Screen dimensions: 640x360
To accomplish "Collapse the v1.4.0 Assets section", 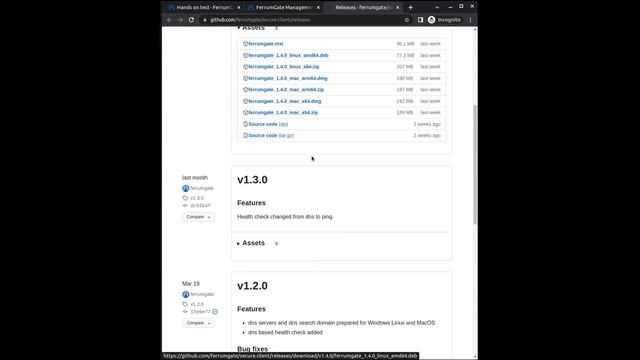I will (251, 28).
